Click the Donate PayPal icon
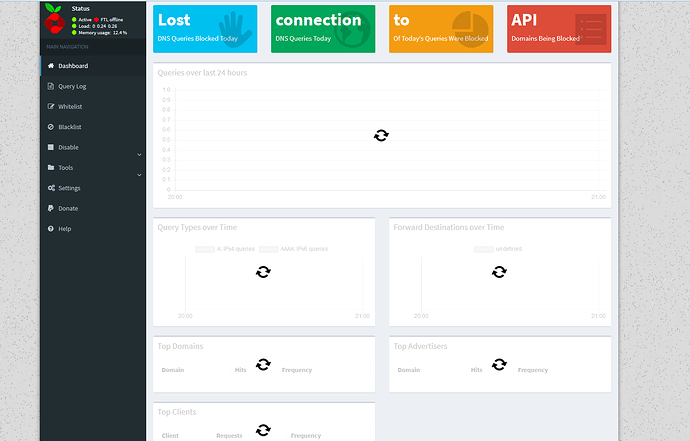The image size is (690, 441). coord(50,208)
